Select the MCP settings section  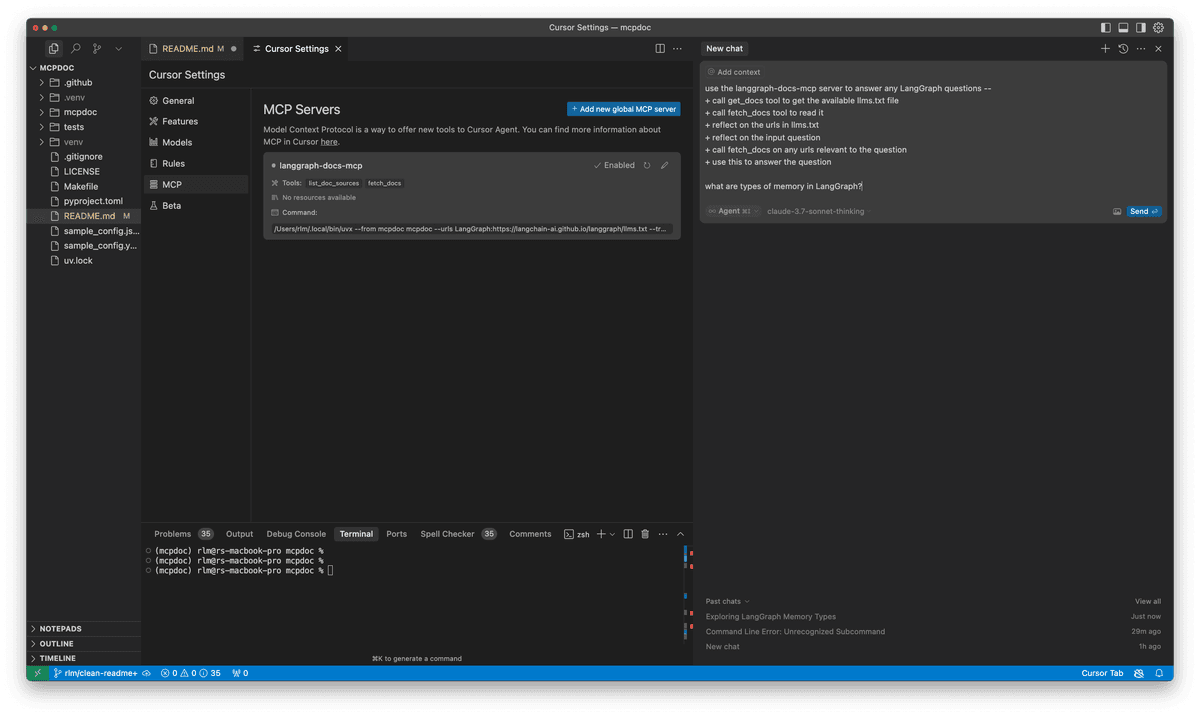tap(196, 185)
